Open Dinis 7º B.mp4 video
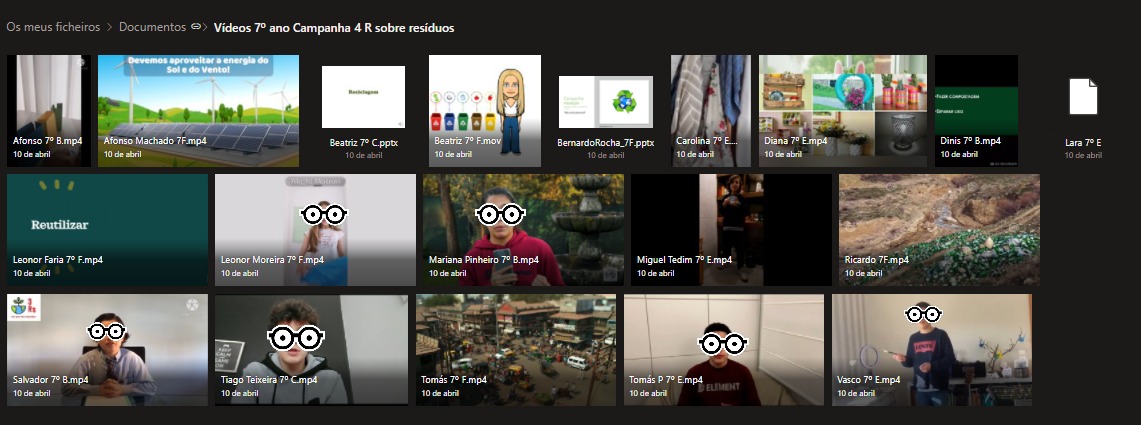This screenshot has height=425, width=1141. (x=976, y=110)
